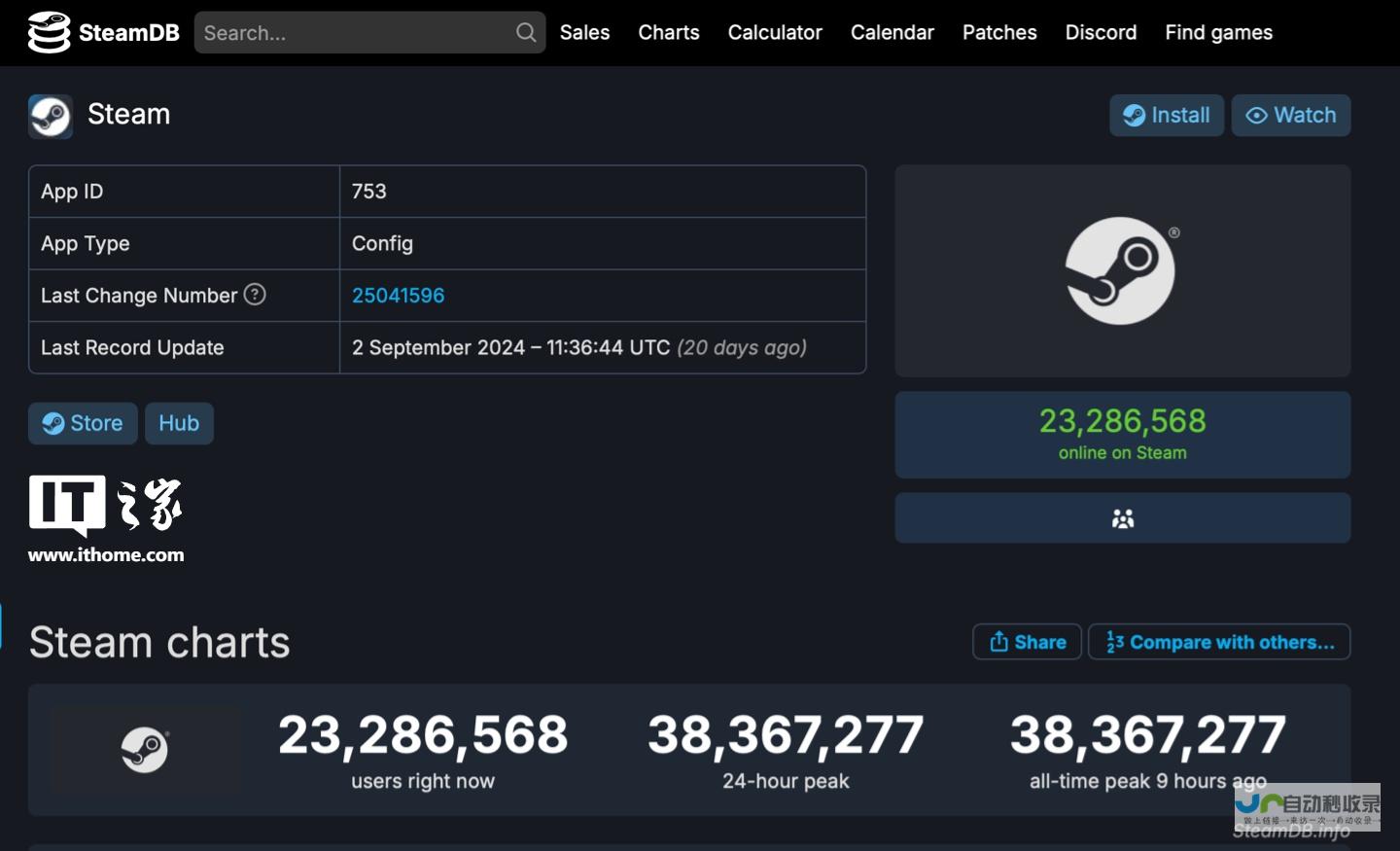Open the Discord menu item
This screenshot has height=851, width=1400.
[1101, 33]
